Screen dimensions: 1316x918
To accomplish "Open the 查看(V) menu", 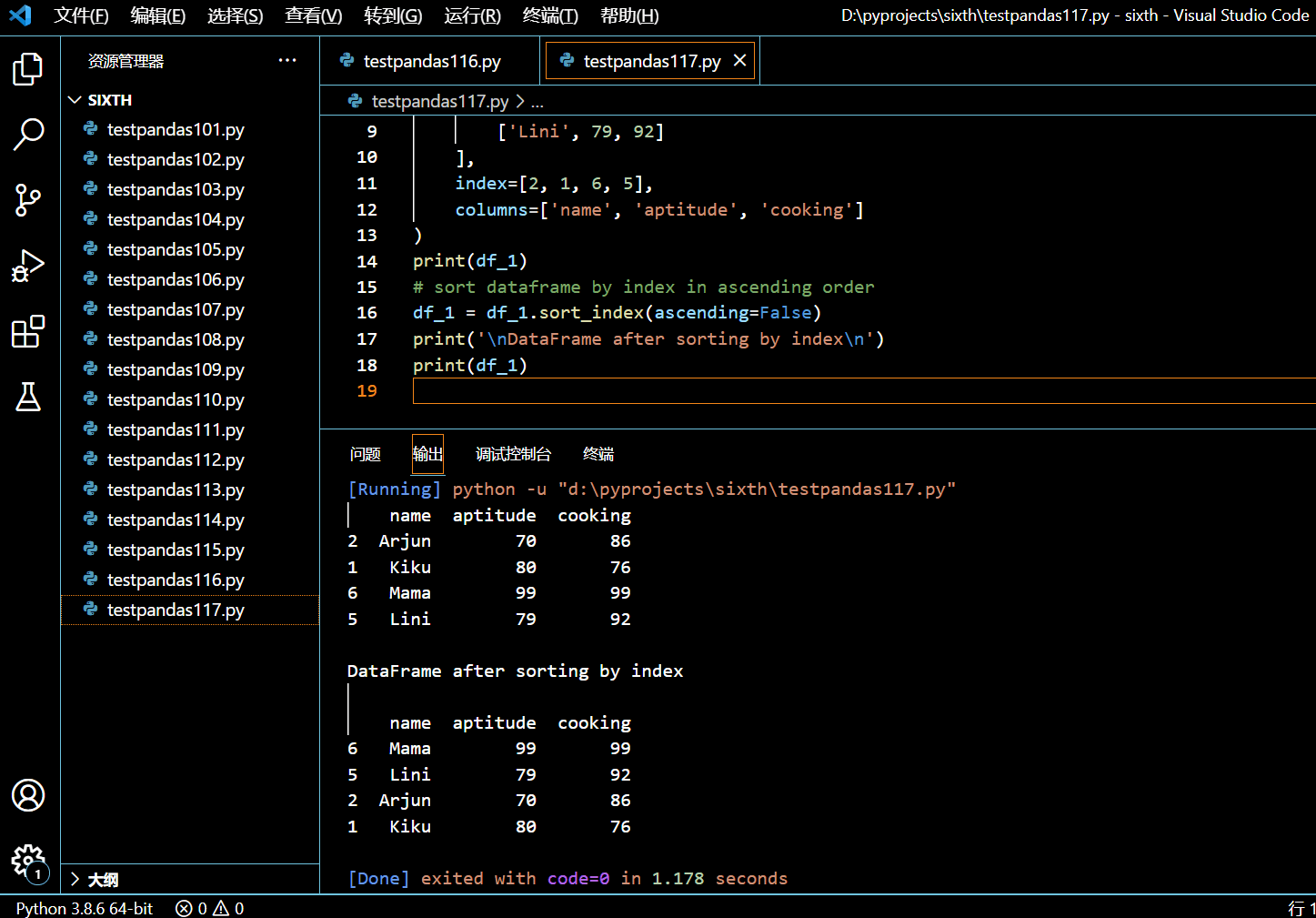I will pyautogui.click(x=313, y=15).
